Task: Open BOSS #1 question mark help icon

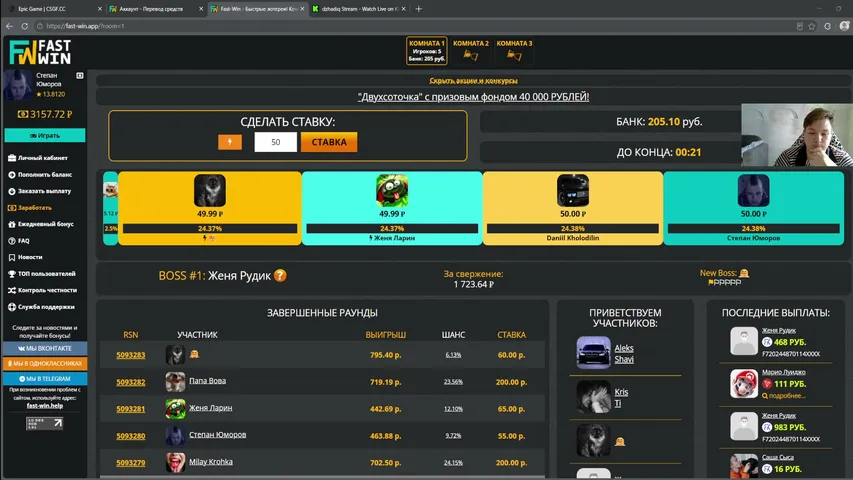Action: (280, 275)
